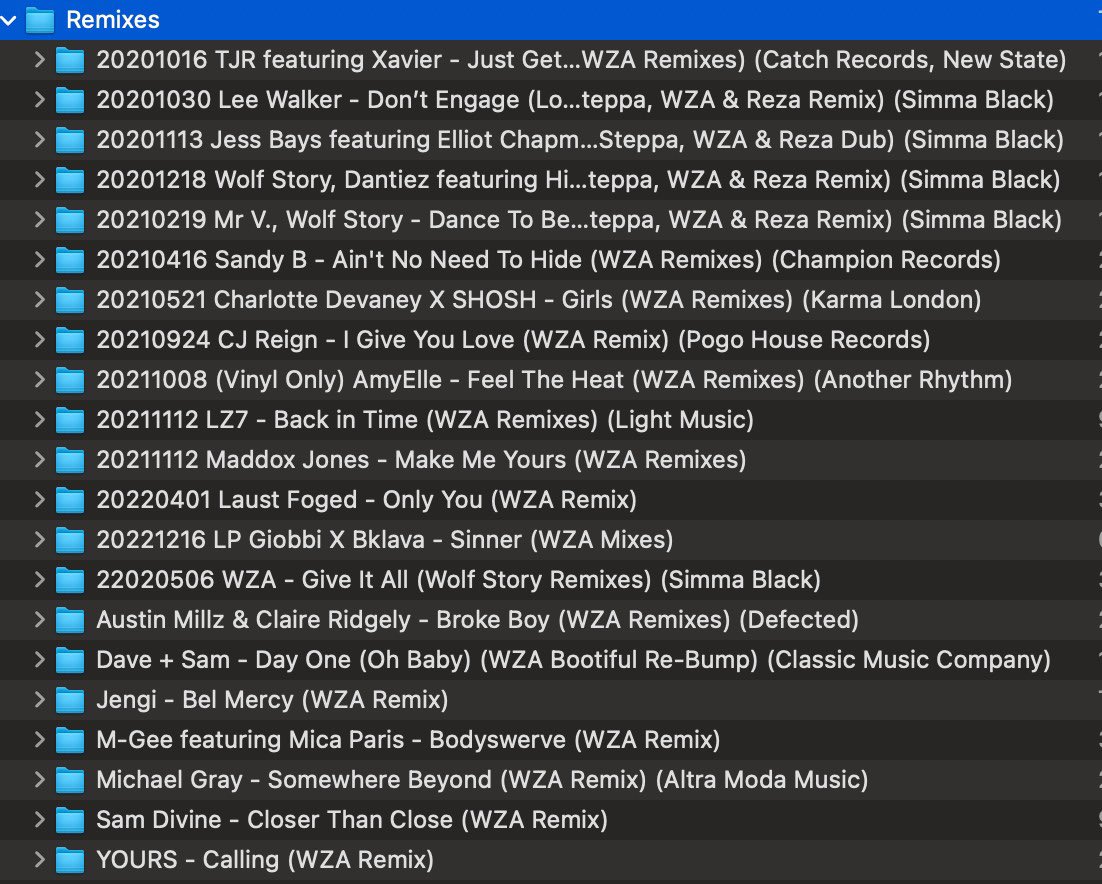1102x884 pixels.
Task: Expand Jengi Bel Mercy folder chevron
Action: pos(39,701)
